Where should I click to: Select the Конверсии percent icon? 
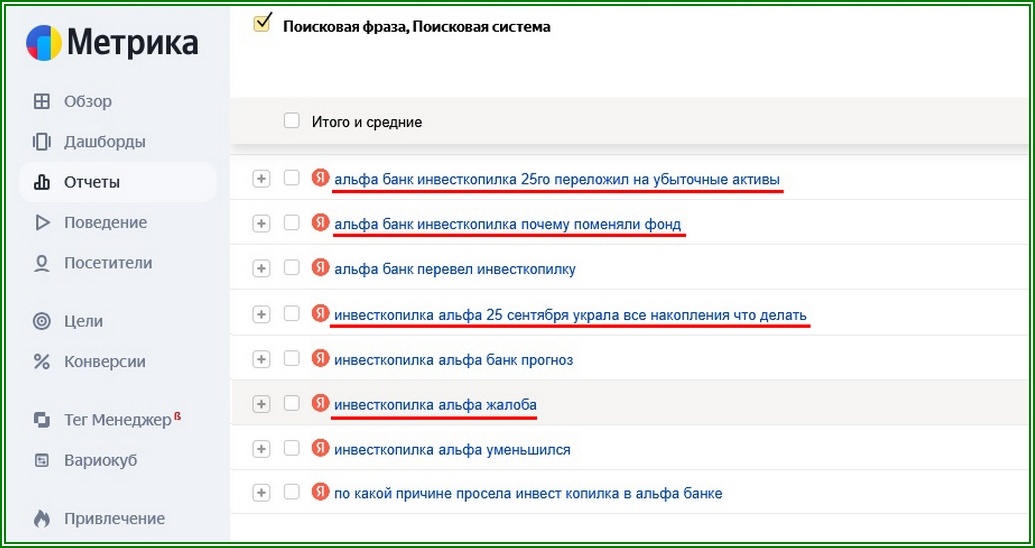click(x=42, y=362)
